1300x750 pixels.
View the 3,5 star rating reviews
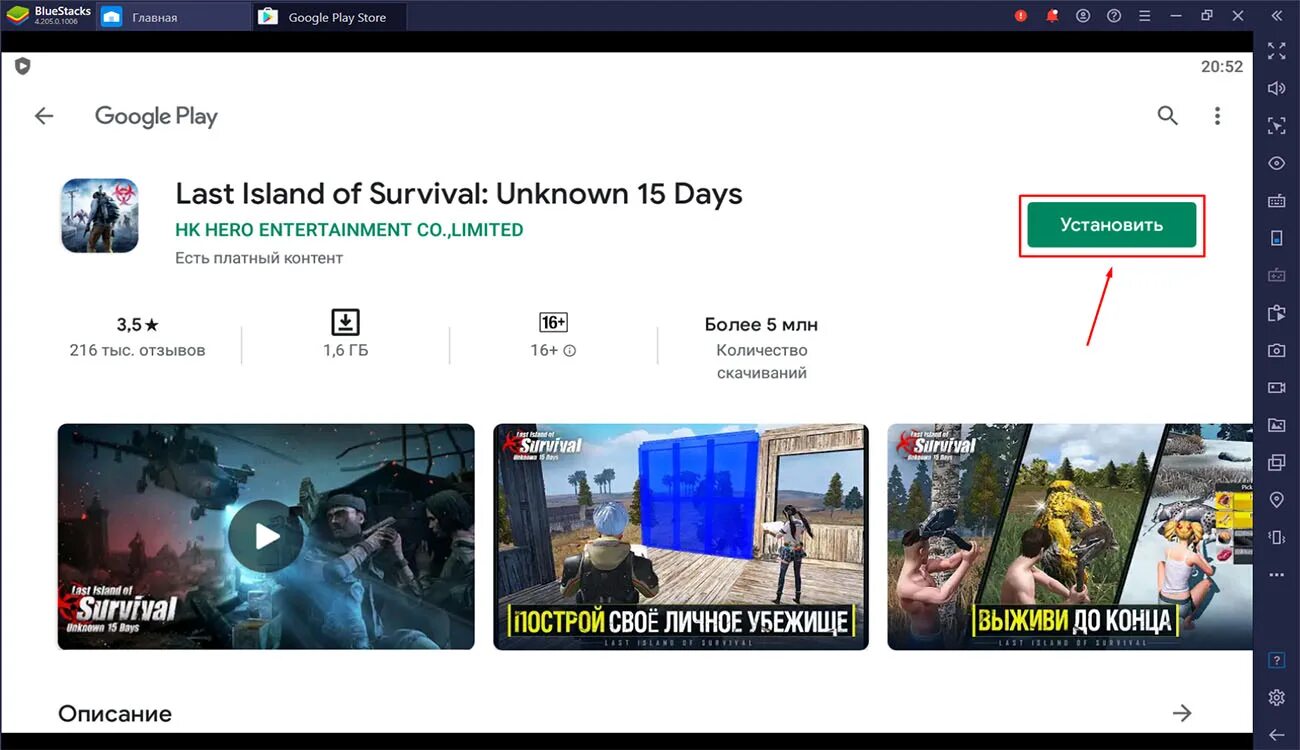[x=138, y=325]
